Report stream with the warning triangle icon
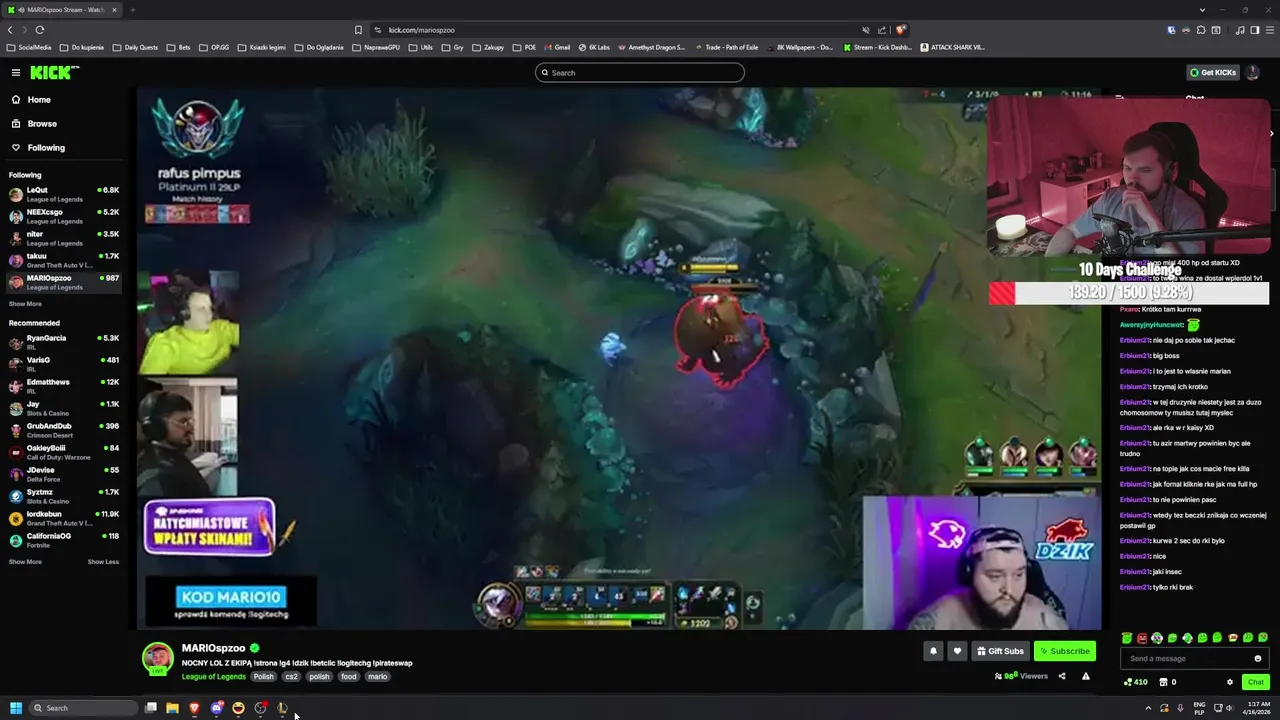This screenshot has height=720, width=1280. click(1085, 676)
